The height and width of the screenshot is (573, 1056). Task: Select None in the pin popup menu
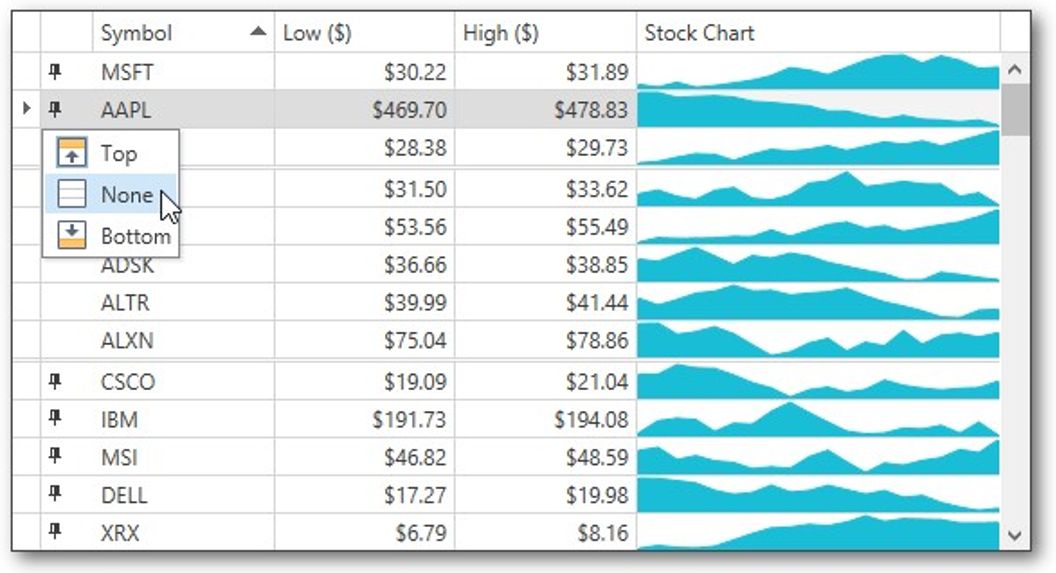click(126, 195)
